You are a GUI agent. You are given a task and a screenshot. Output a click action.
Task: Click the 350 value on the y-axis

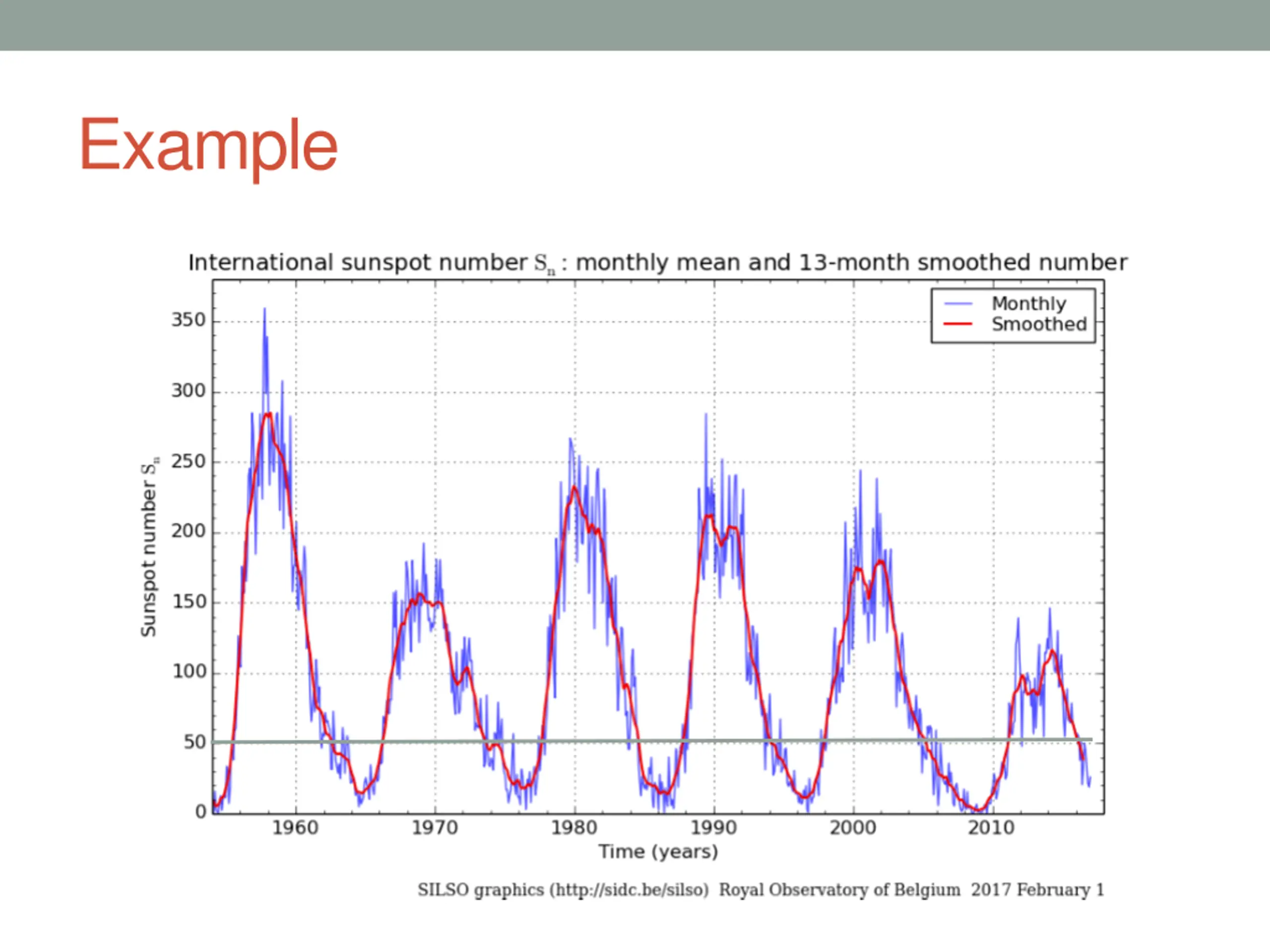coord(189,320)
